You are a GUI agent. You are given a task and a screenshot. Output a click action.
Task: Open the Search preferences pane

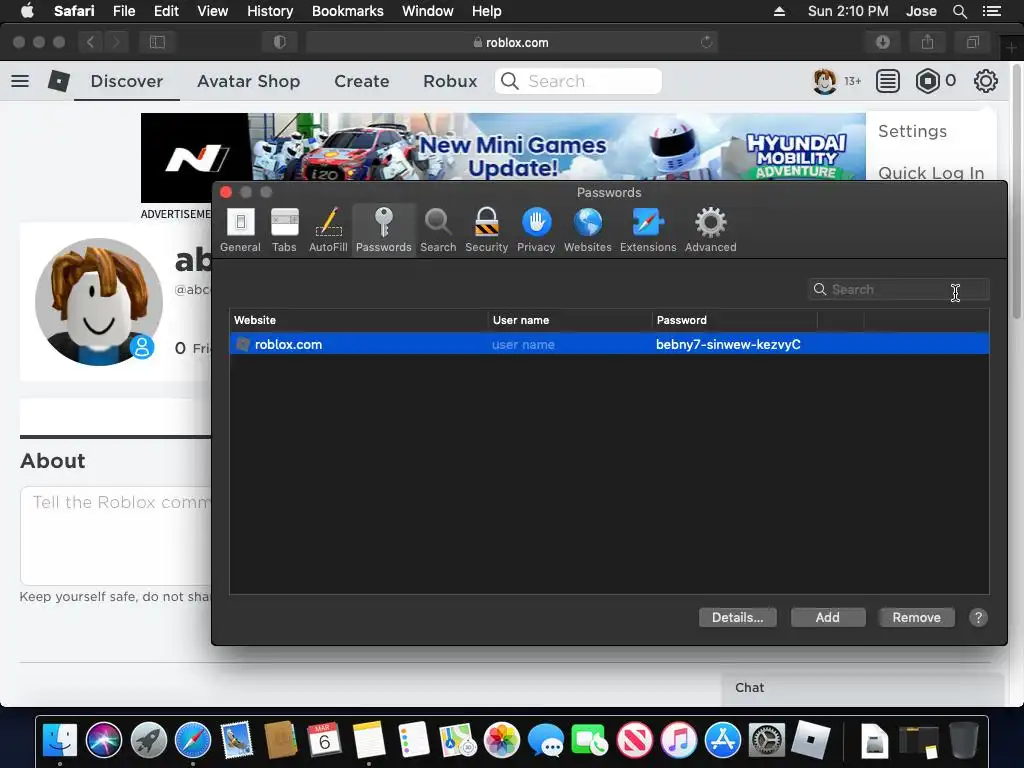tap(438, 230)
